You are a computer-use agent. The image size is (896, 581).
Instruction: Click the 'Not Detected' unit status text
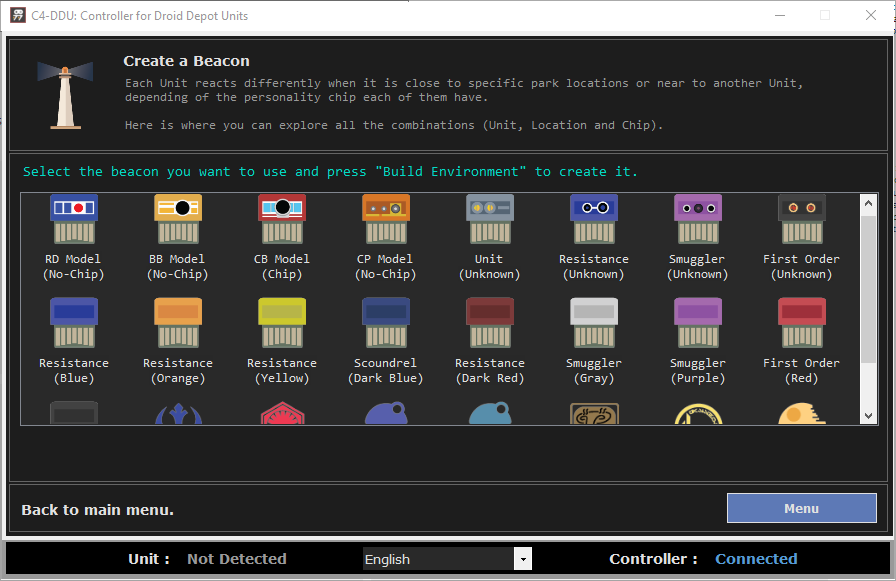[237, 559]
